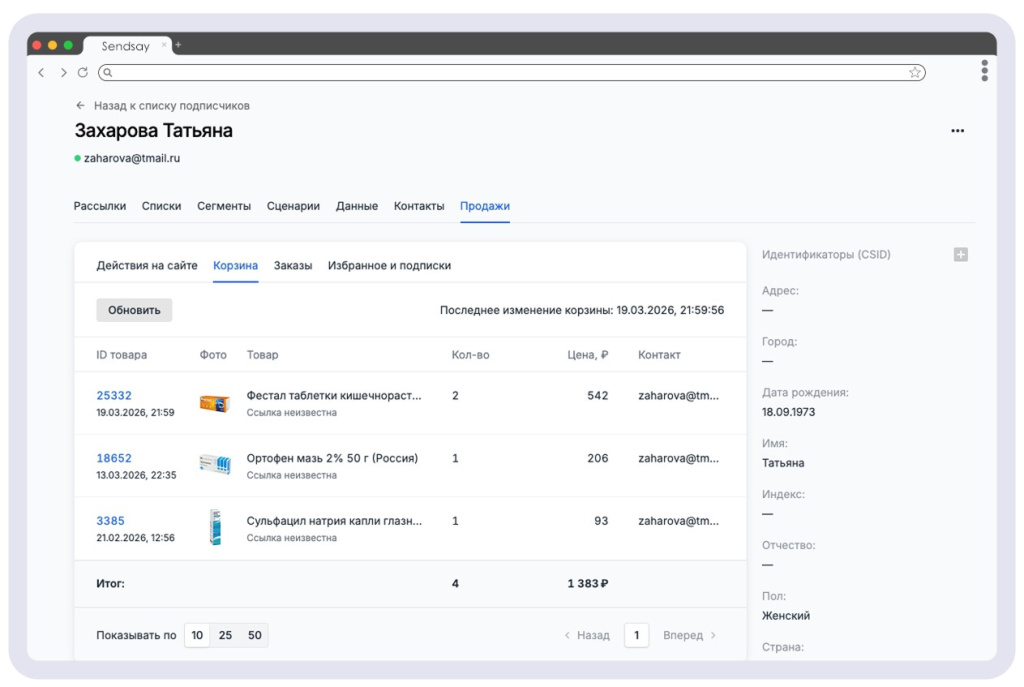Screen dimensions: 1024x687
Task: Go back via 'Назад к списку подписчиков'
Action: [163, 106]
